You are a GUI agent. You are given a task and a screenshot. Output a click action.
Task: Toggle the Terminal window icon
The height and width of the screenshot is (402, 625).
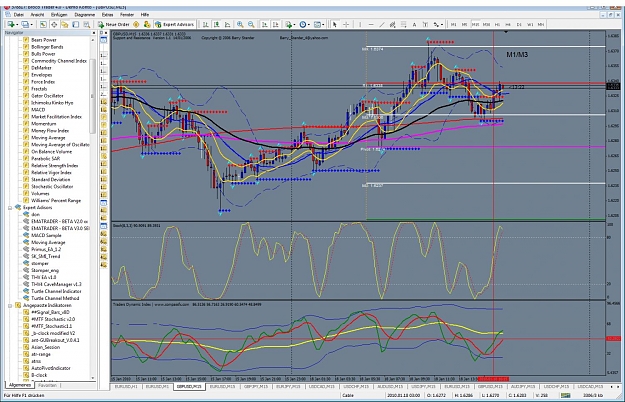coord(76,24)
